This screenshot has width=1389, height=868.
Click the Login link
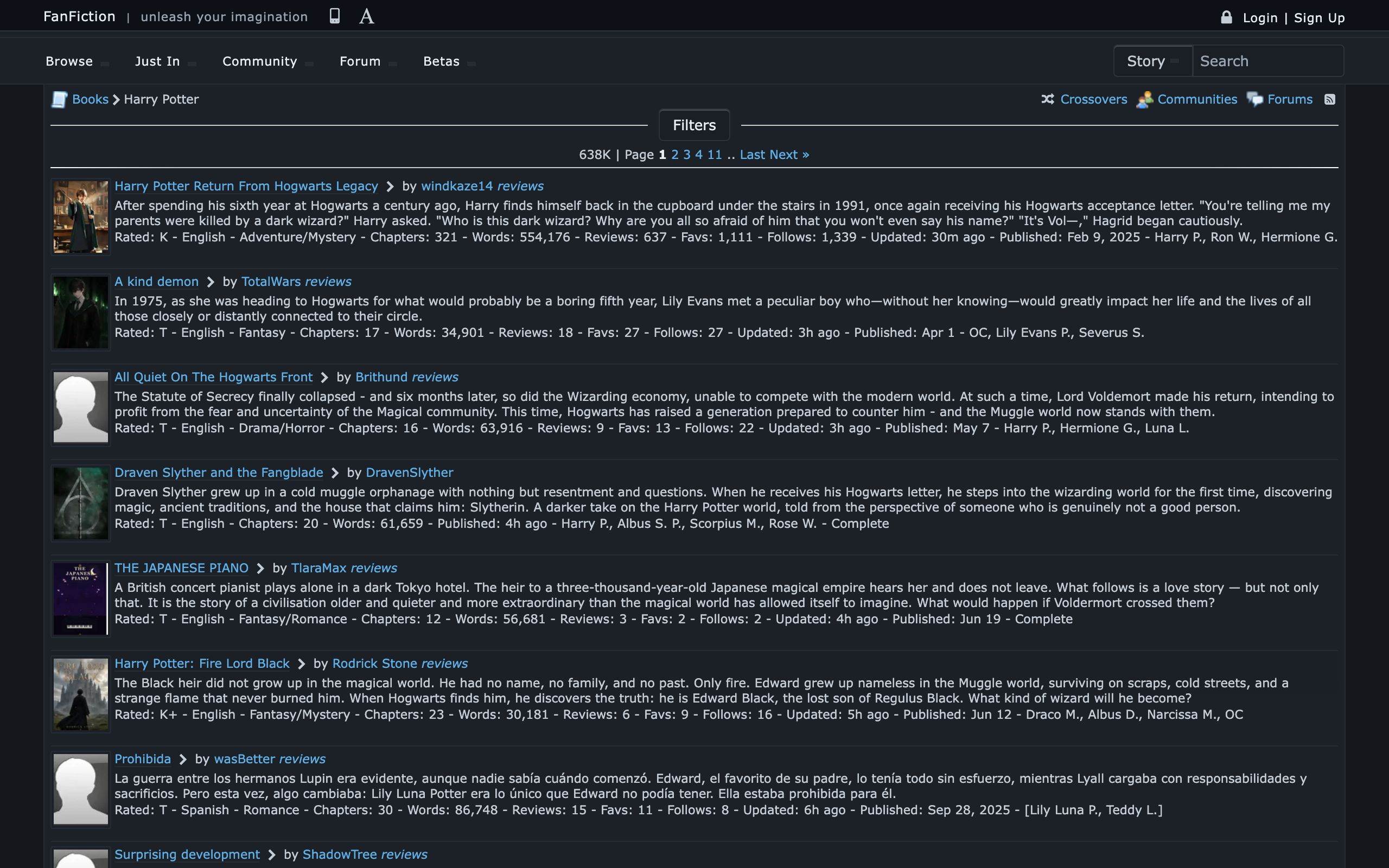(x=1260, y=18)
